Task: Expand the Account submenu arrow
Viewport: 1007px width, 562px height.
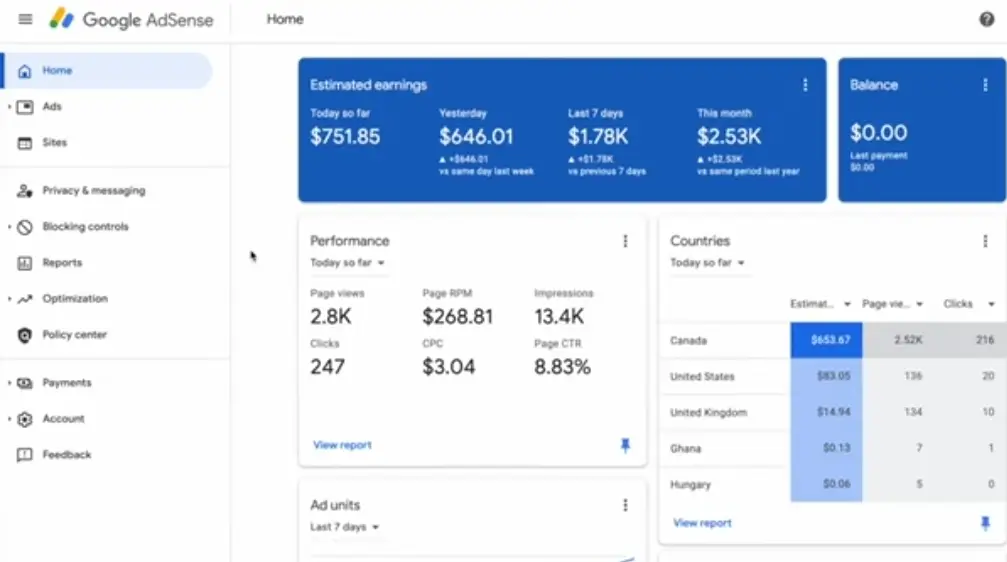Action: [9, 419]
